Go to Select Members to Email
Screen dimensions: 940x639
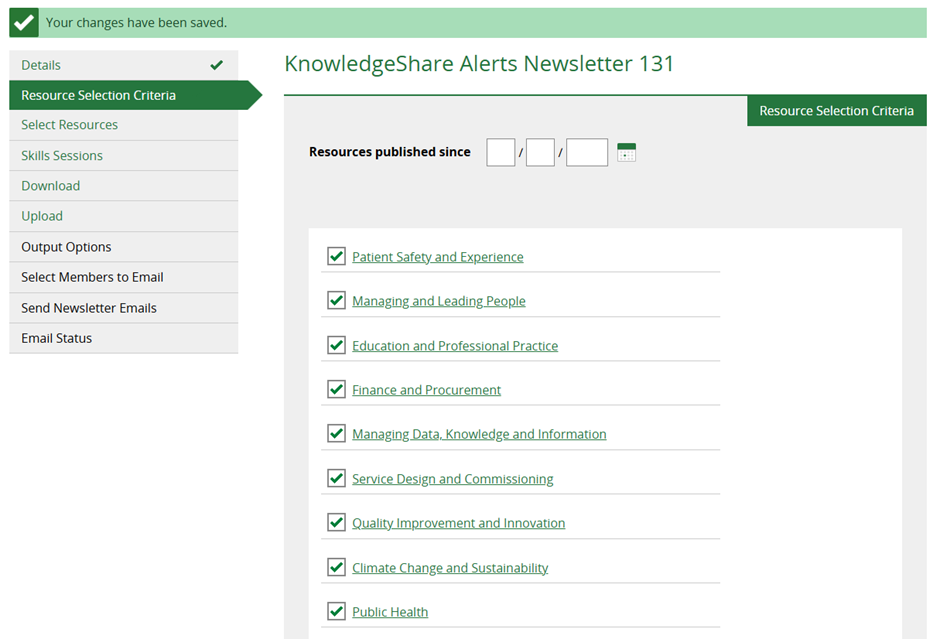point(123,278)
